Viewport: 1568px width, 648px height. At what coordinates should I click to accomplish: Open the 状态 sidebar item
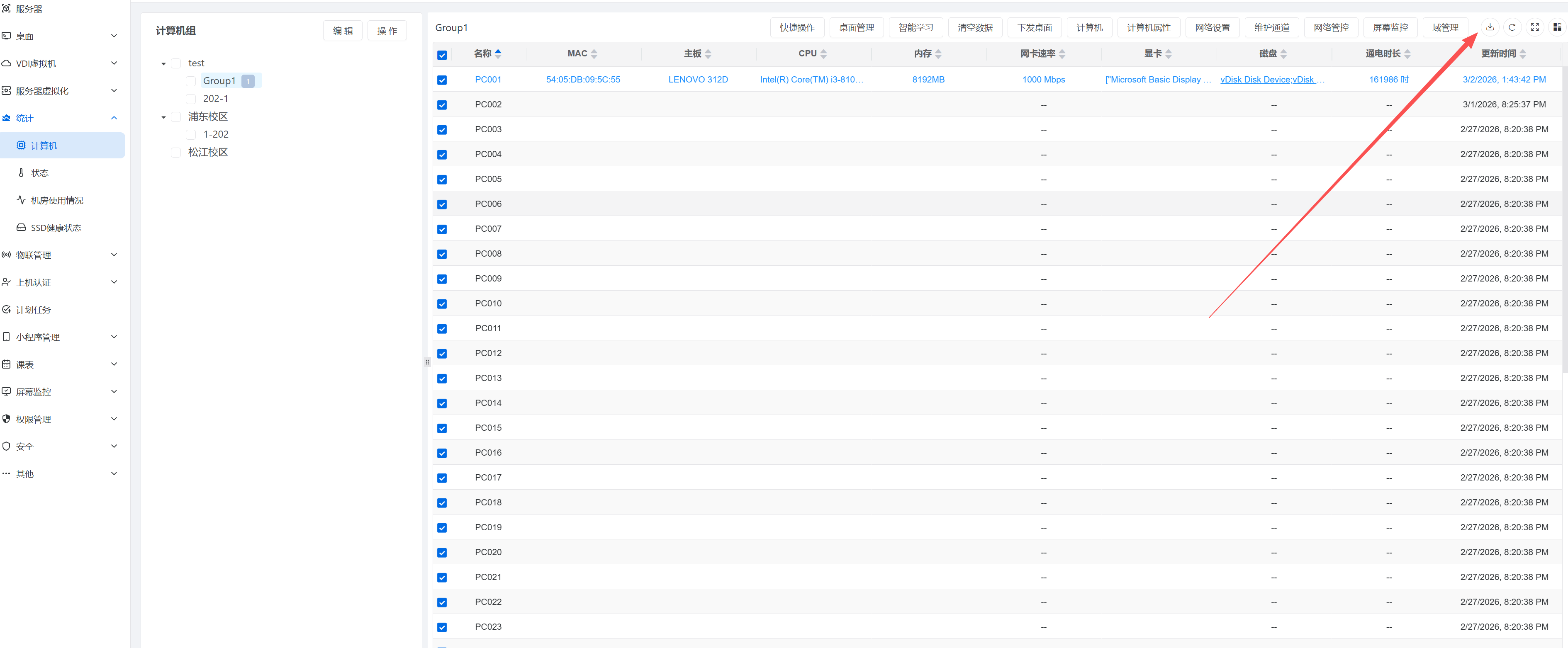pyautogui.click(x=39, y=173)
